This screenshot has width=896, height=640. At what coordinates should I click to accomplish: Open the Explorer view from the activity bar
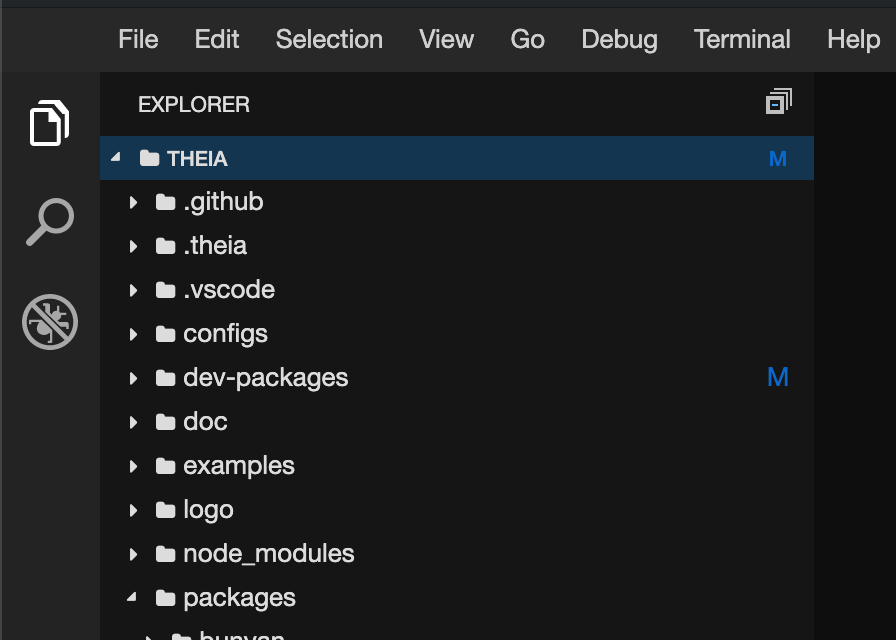tap(48, 122)
